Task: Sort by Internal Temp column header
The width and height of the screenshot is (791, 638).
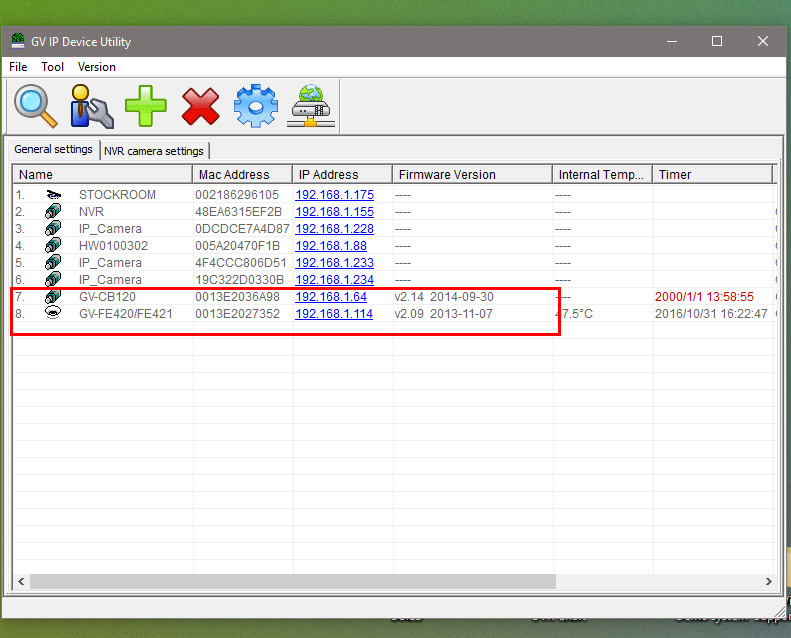Action: 602,175
